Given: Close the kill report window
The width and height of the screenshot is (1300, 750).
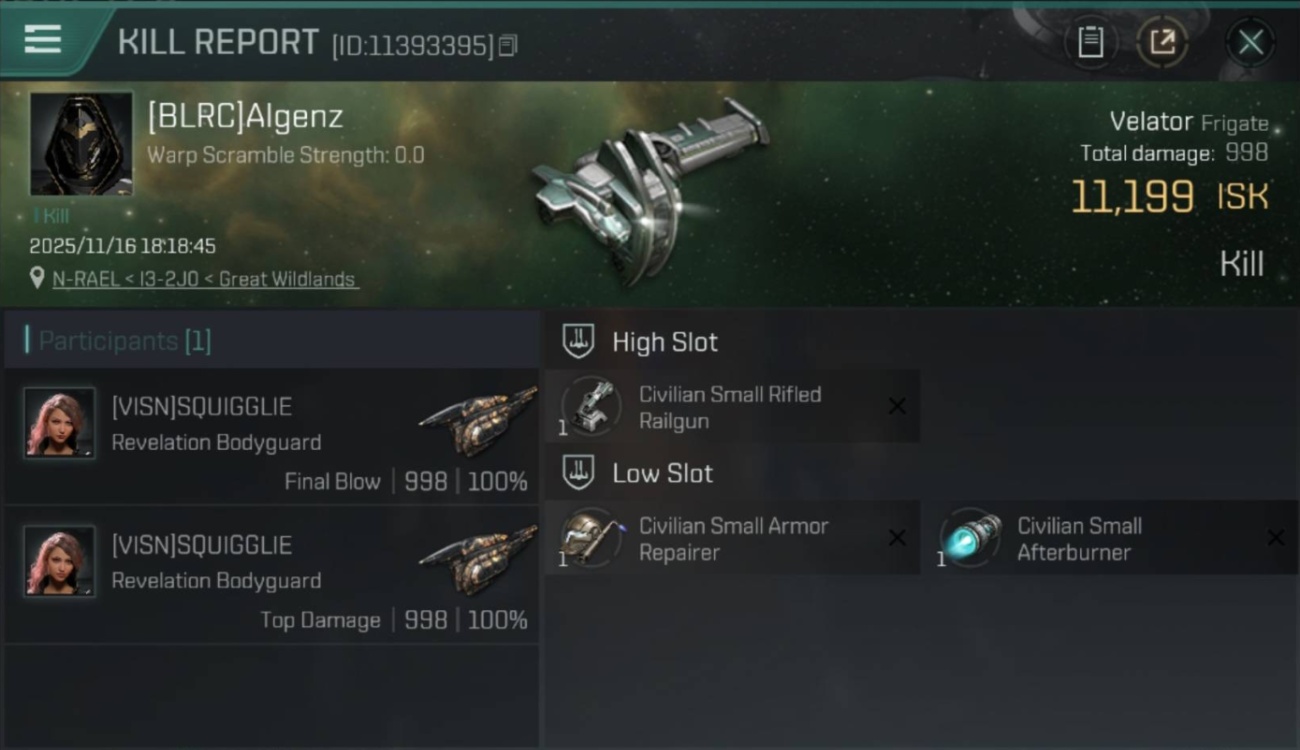Looking at the screenshot, I should tap(1250, 42).
